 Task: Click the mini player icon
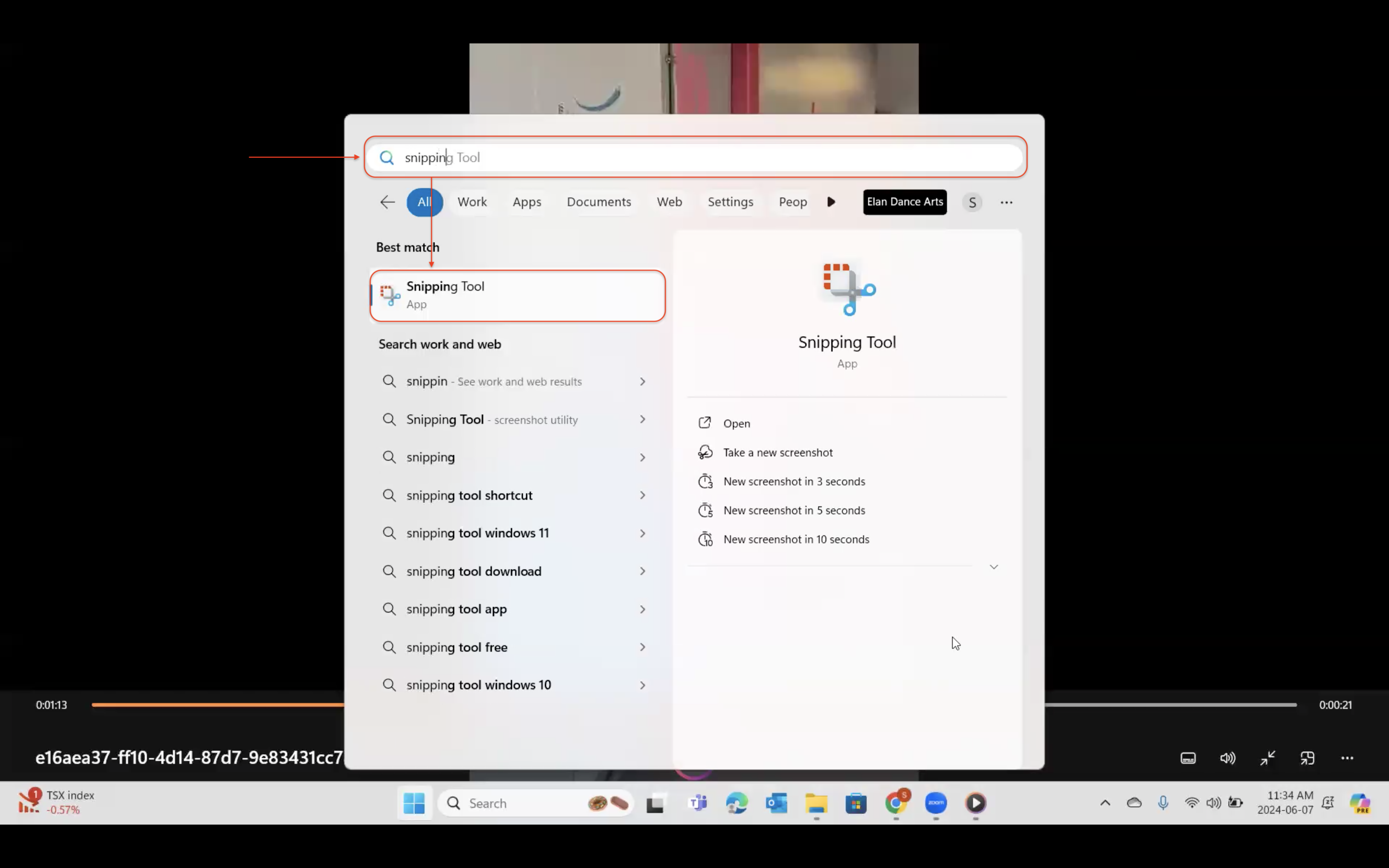(1307, 758)
